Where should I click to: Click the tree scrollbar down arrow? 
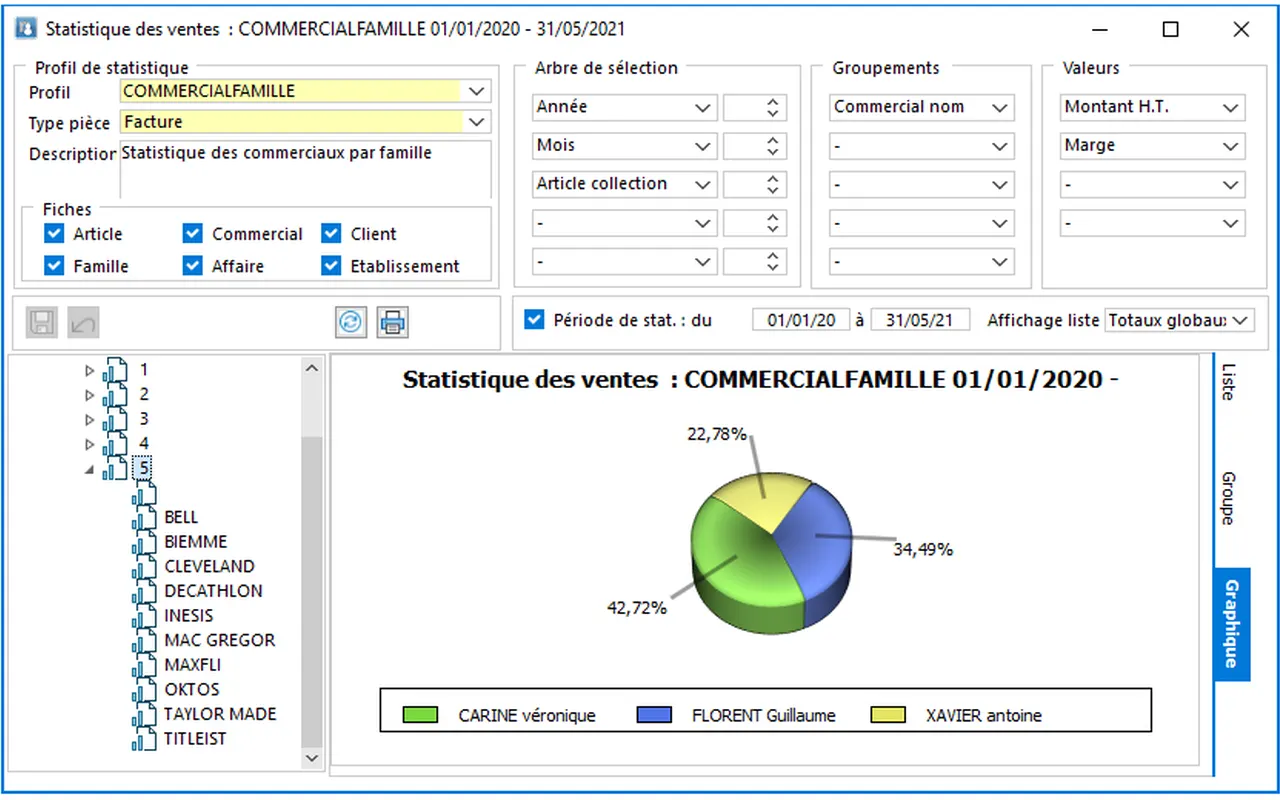click(312, 759)
